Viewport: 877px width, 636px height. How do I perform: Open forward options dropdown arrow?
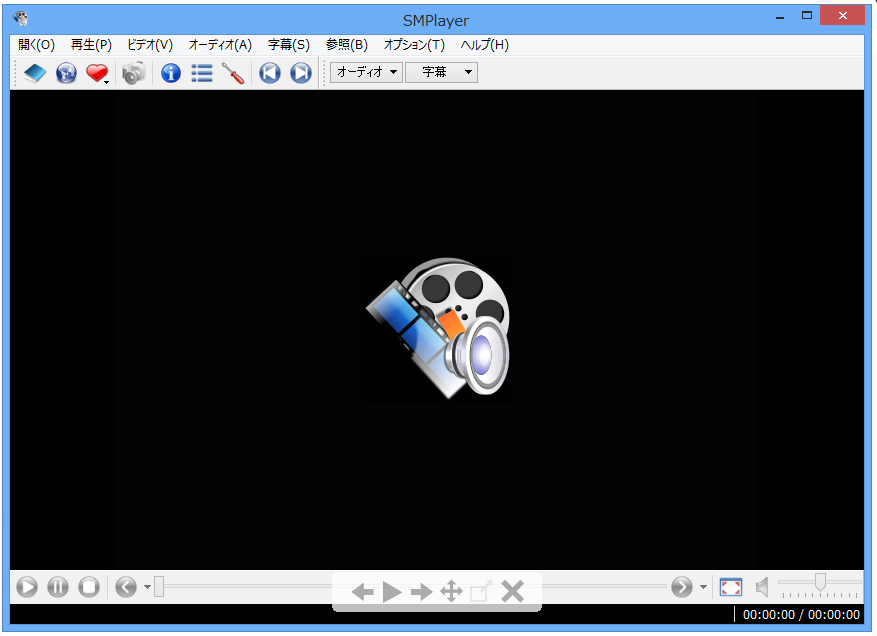703,587
